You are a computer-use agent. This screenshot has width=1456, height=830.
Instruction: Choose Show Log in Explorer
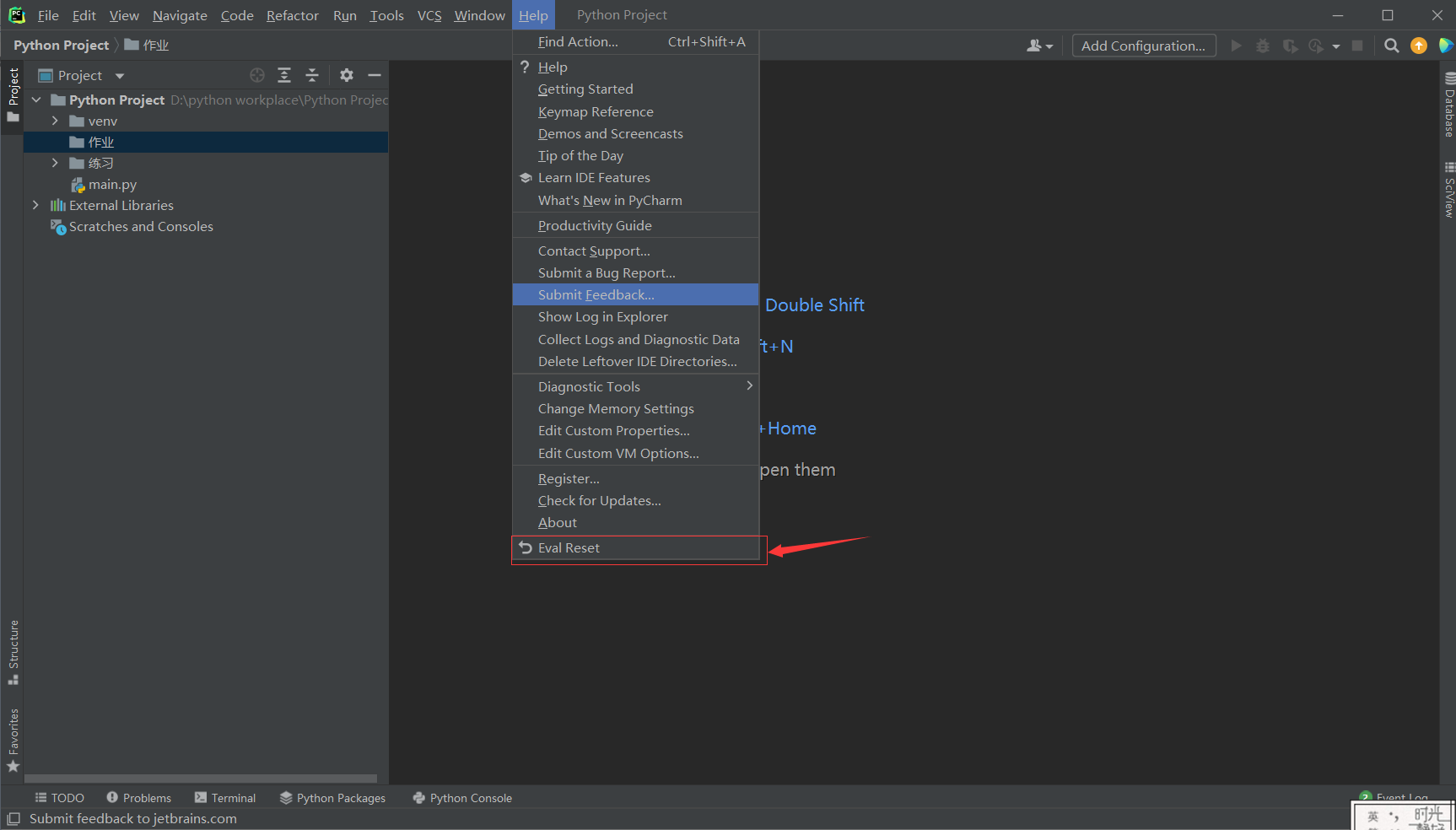636,316
